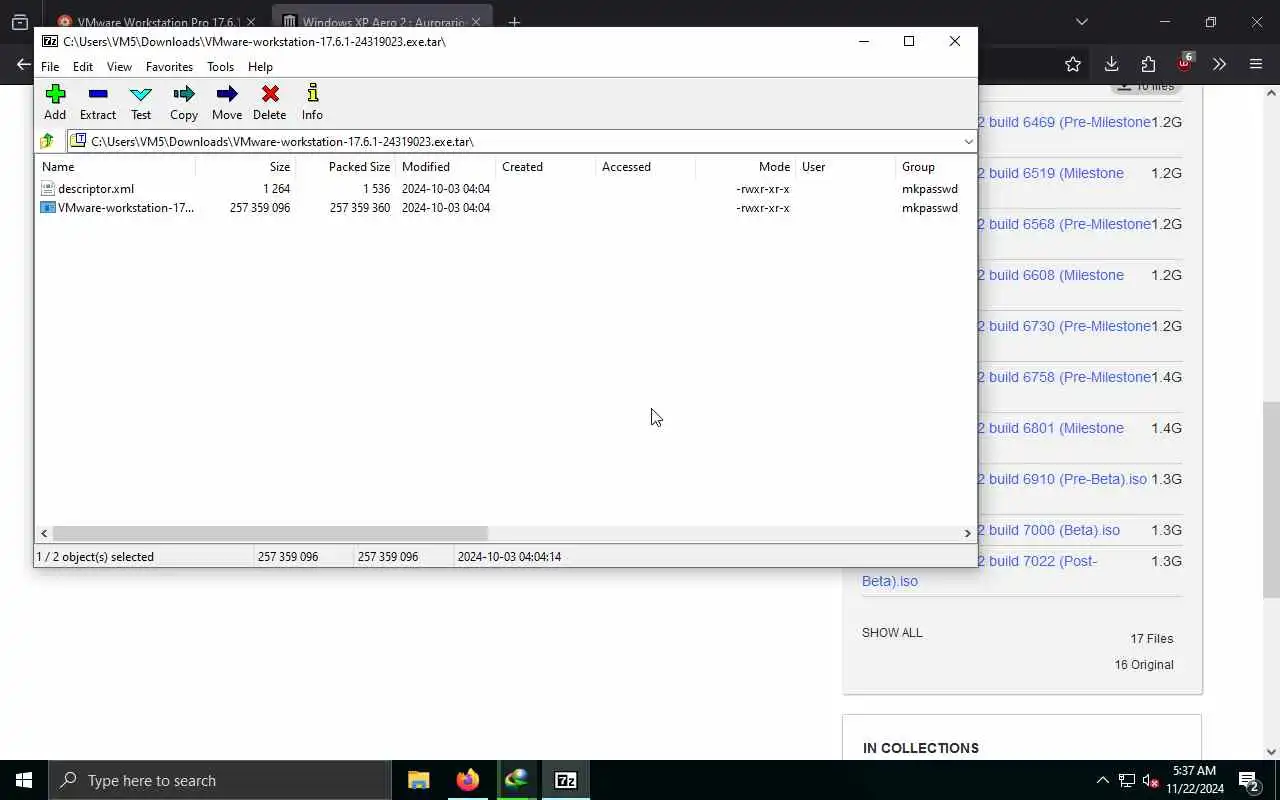
Task: Open the Tools menu
Action: 220,67
